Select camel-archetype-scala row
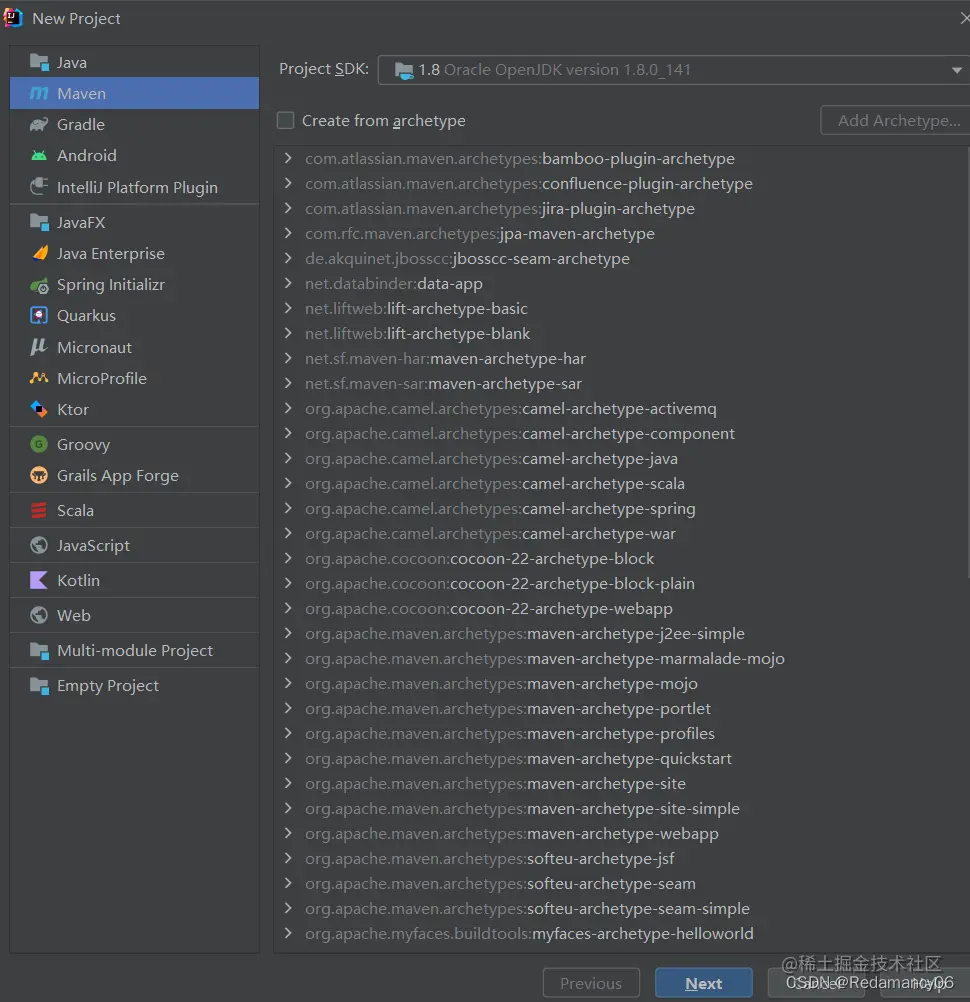 622,483
